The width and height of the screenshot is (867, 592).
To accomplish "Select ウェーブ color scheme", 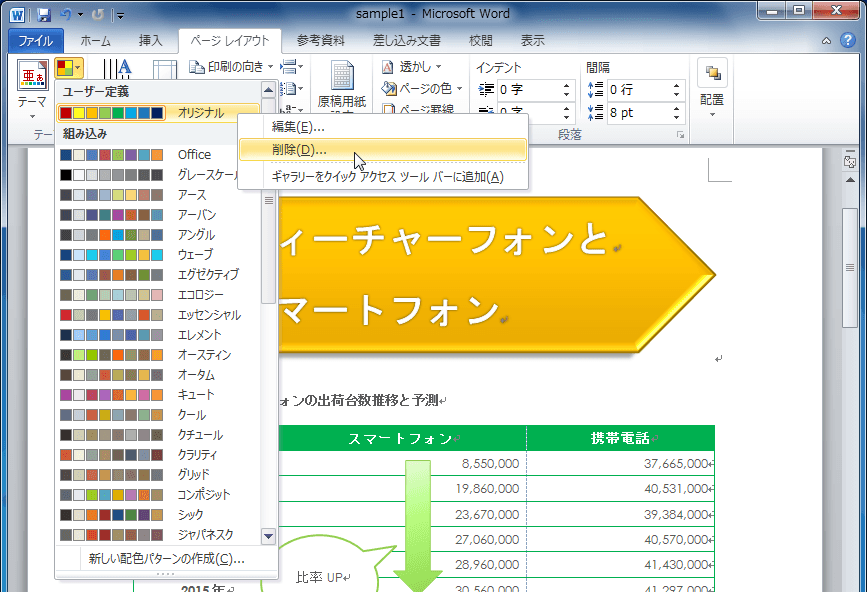I will tap(158, 254).
